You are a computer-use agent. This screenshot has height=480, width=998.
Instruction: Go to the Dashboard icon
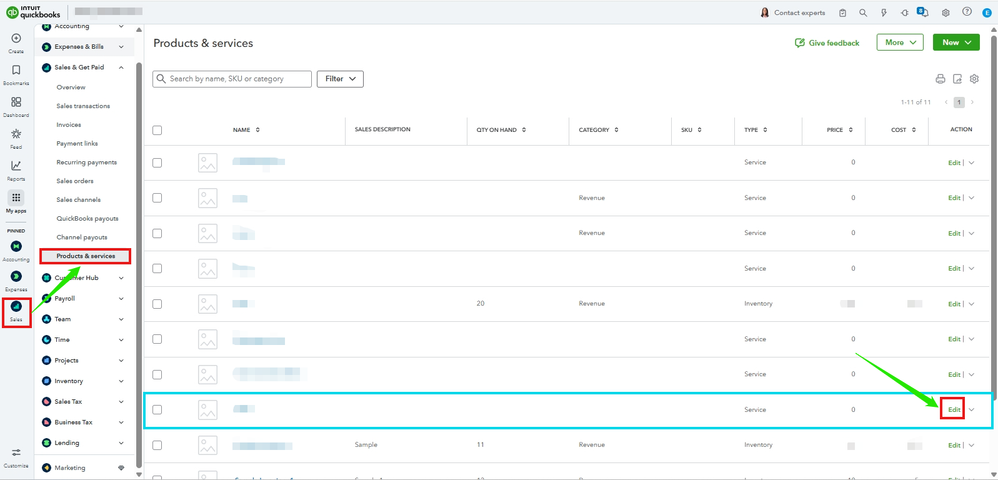click(16, 102)
